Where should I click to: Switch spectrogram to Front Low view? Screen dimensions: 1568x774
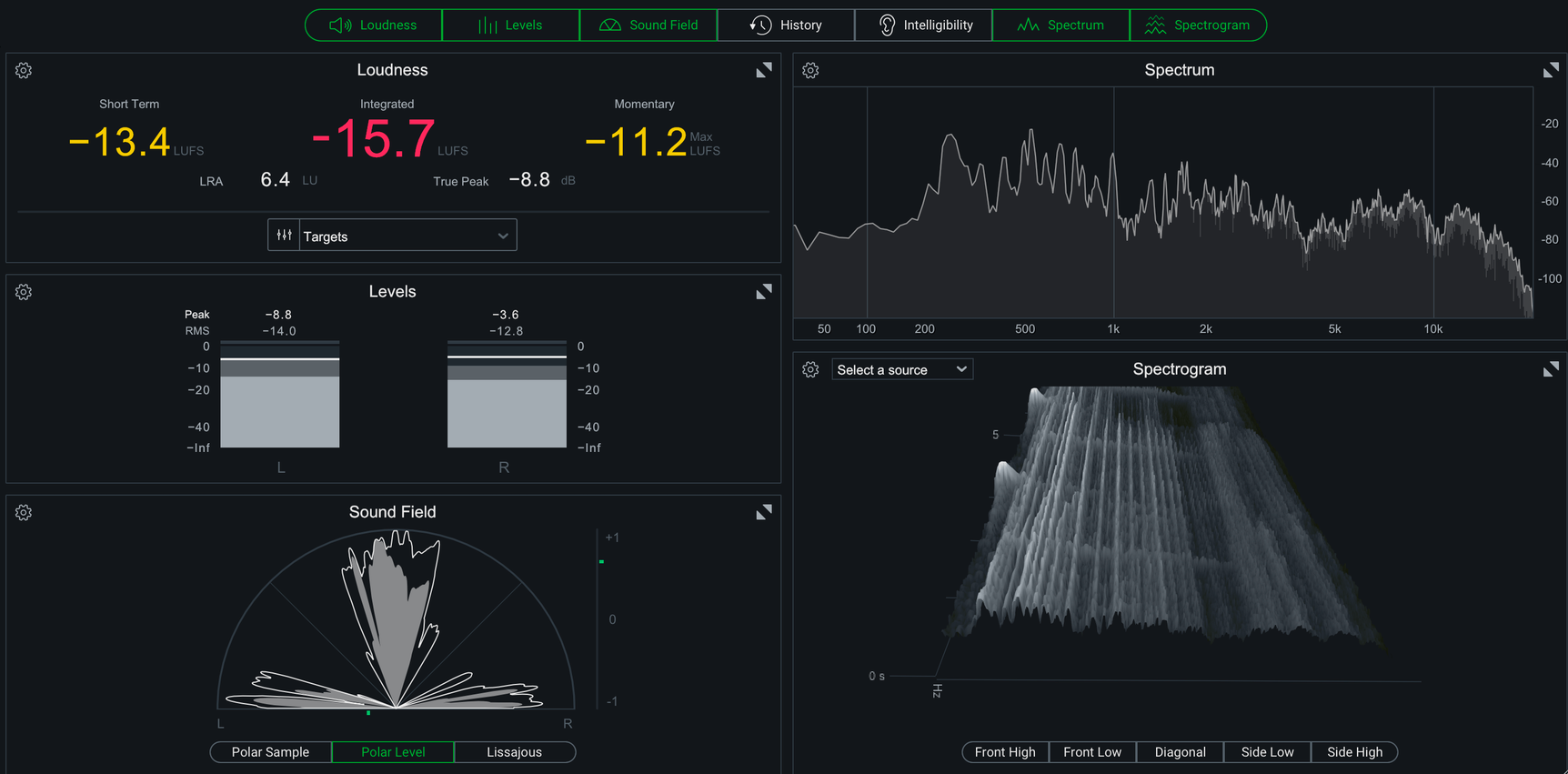pyautogui.click(x=1092, y=752)
